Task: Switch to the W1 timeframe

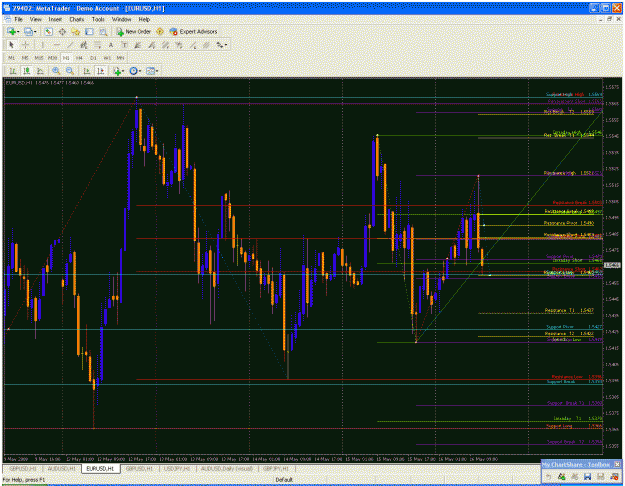Action: click(107, 58)
